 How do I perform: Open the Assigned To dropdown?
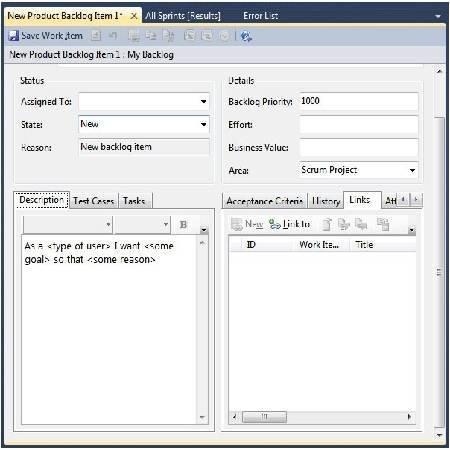[x=203, y=101]
